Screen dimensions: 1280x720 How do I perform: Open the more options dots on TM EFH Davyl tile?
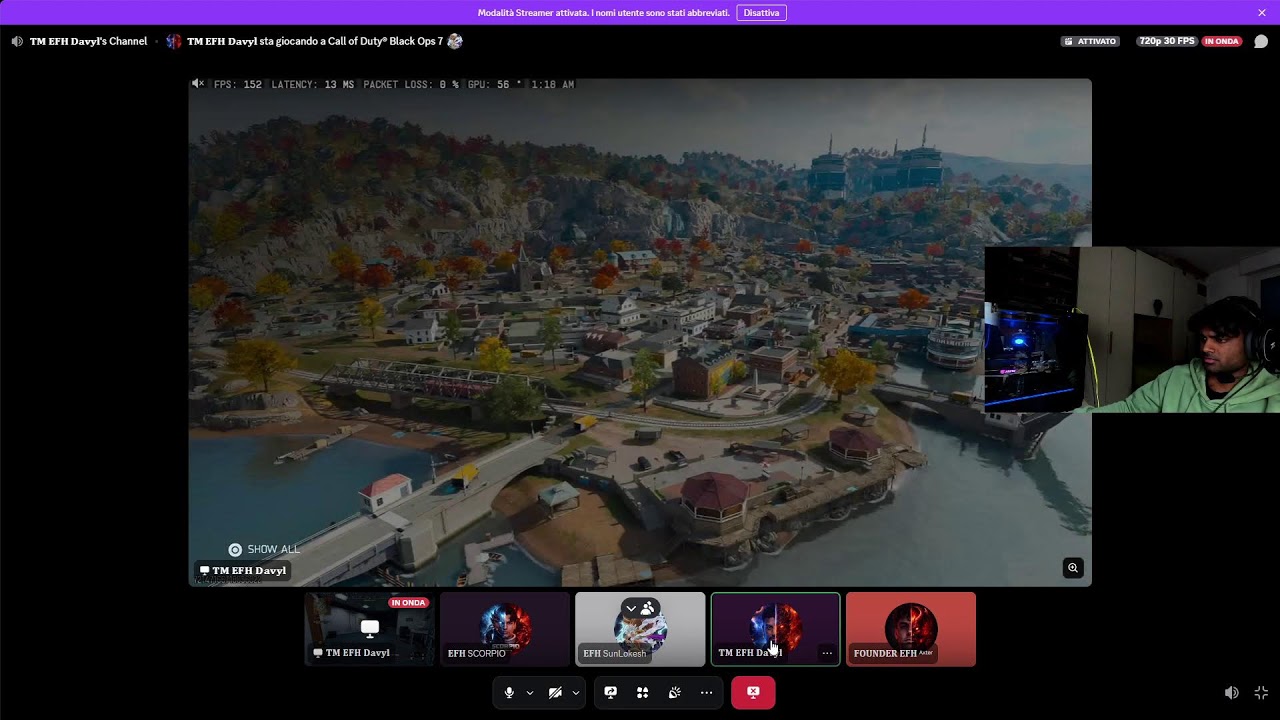(x=827, y=653)
